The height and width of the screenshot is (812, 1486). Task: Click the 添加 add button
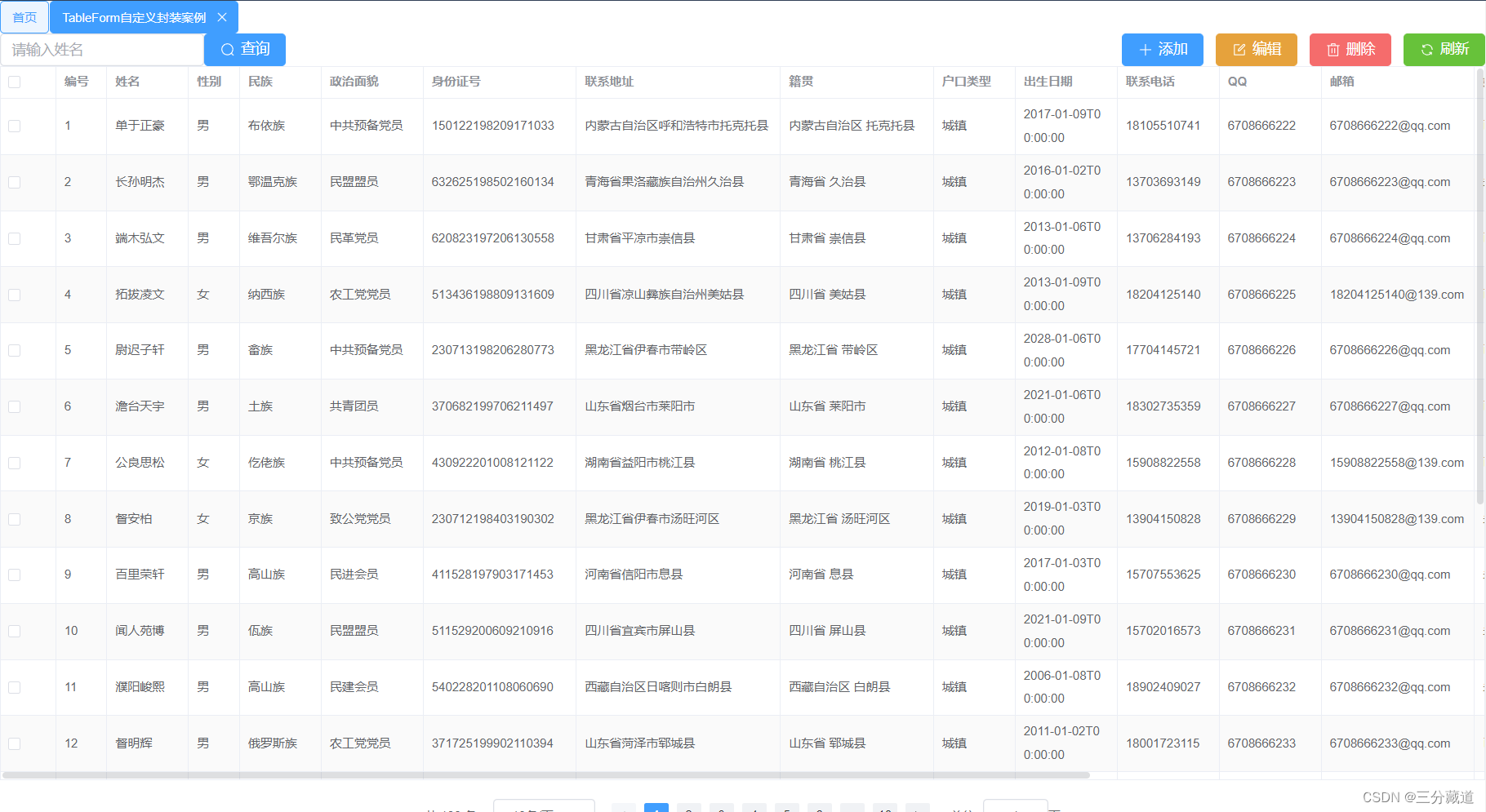[x=1163, y=49]
